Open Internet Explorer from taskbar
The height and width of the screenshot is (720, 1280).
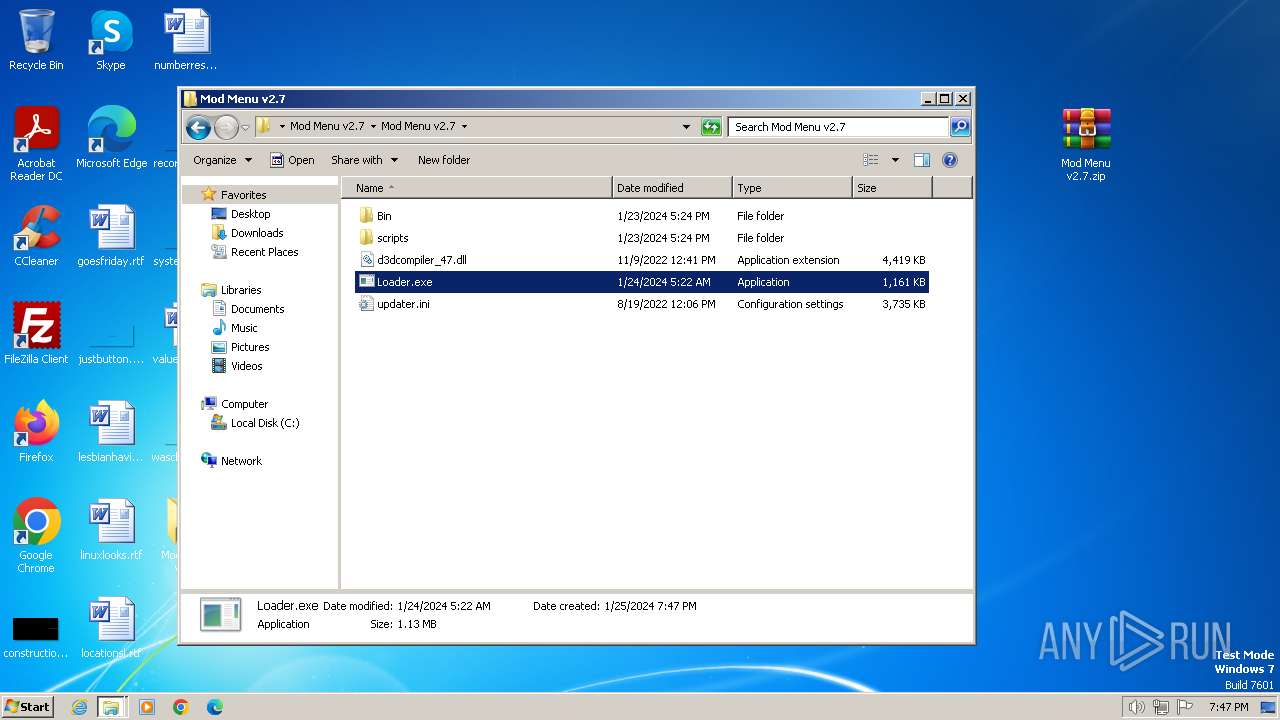[79, 707]
